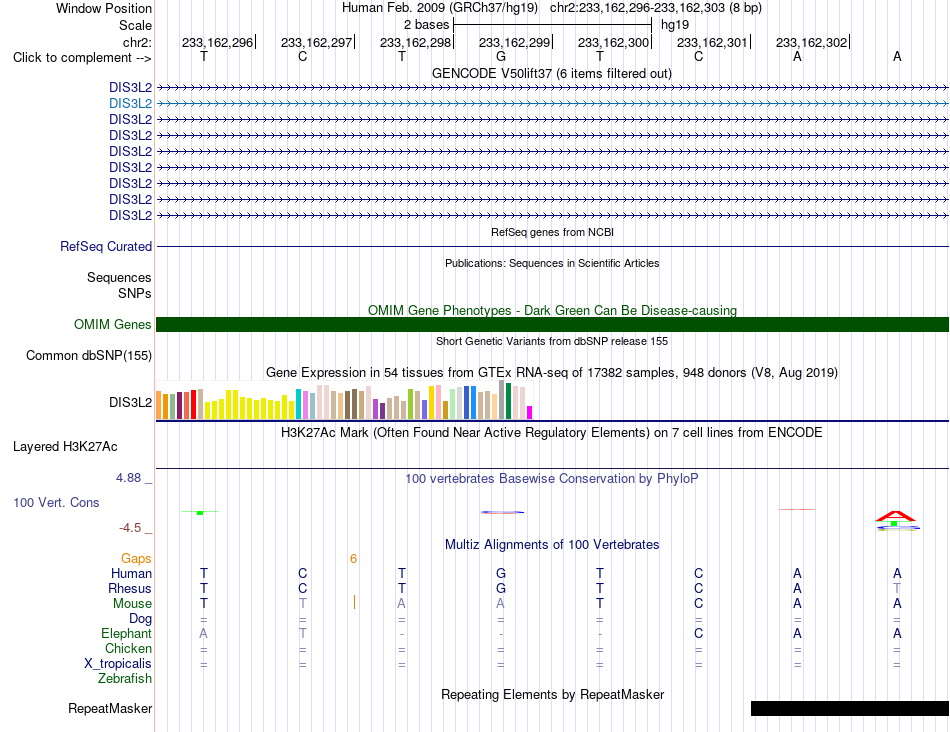The image size is (950, 732).
Task: Open the RepeatMasker track label
Action: [x=110, y=708]
